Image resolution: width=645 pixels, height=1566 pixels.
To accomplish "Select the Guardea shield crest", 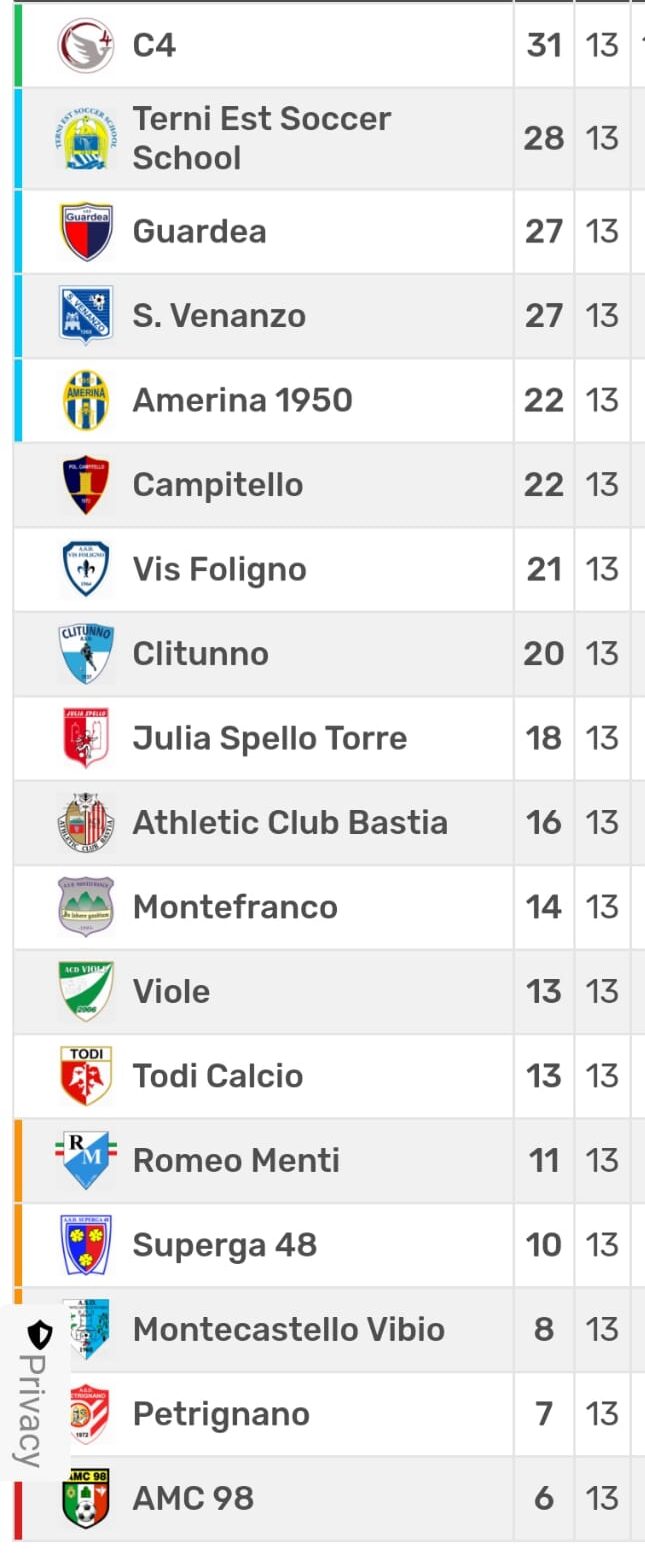I will [x=86, y=232].
